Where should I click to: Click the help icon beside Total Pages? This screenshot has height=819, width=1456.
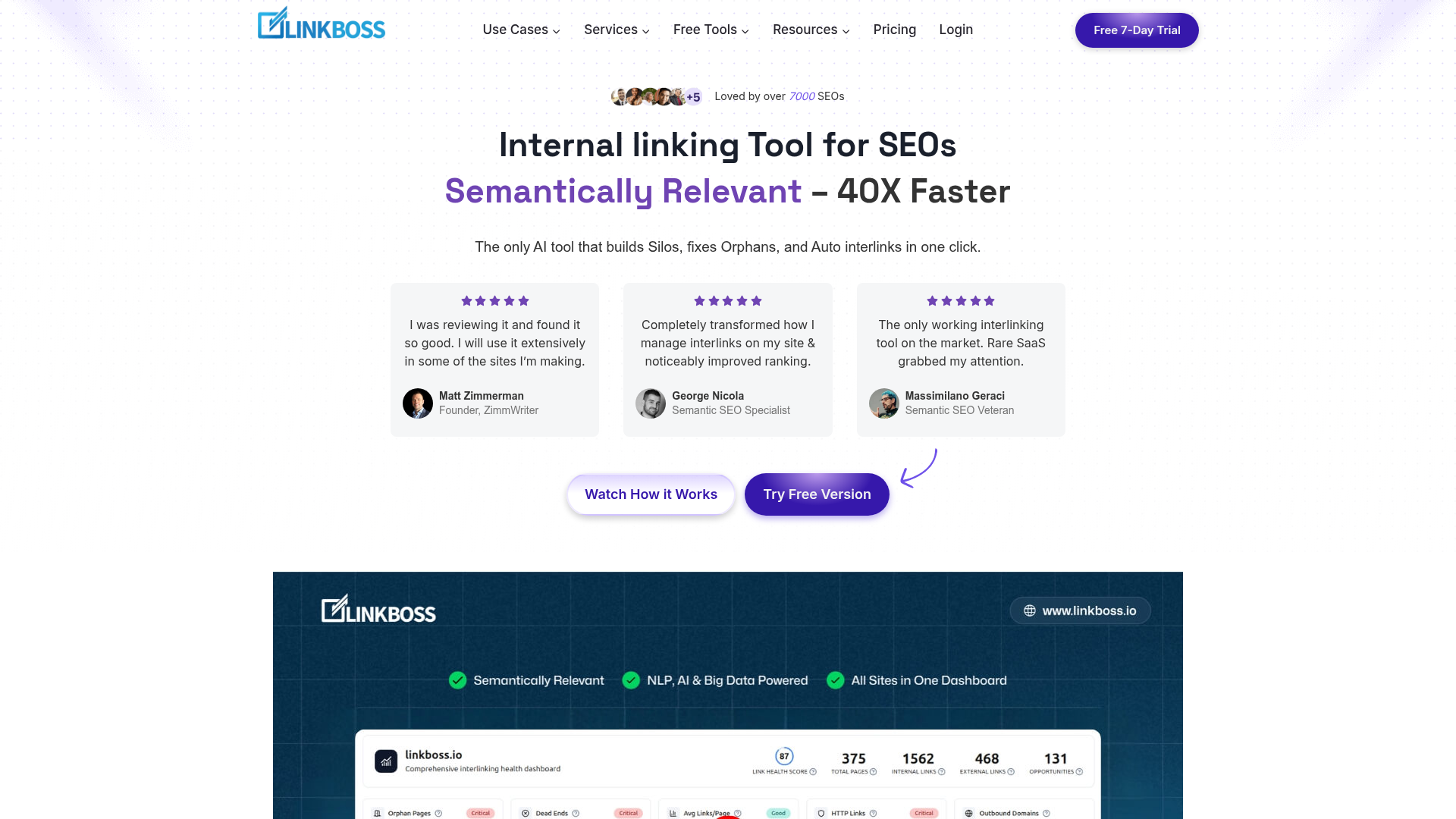point(873,772)
